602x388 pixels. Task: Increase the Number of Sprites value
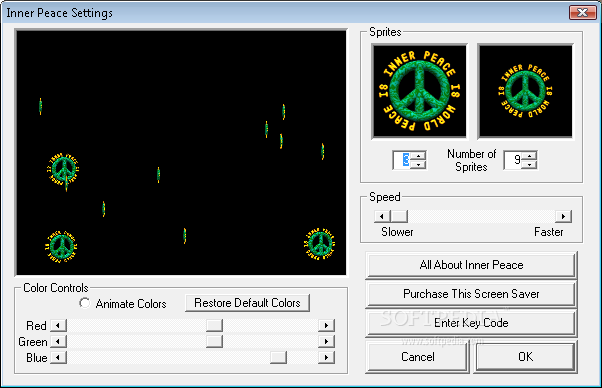point(529,155)
